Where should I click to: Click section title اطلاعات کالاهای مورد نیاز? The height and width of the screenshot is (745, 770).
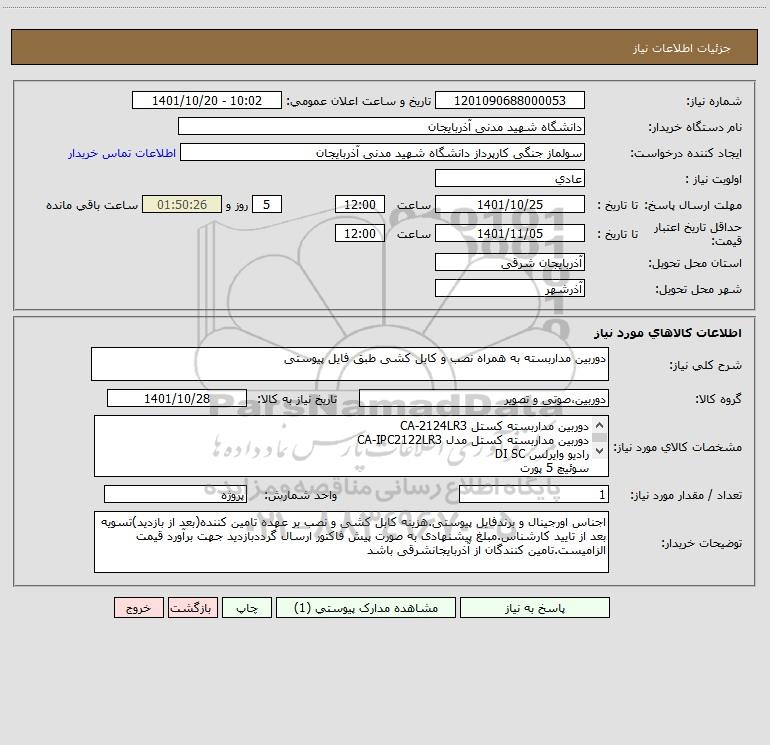click(x=667, y=333)
